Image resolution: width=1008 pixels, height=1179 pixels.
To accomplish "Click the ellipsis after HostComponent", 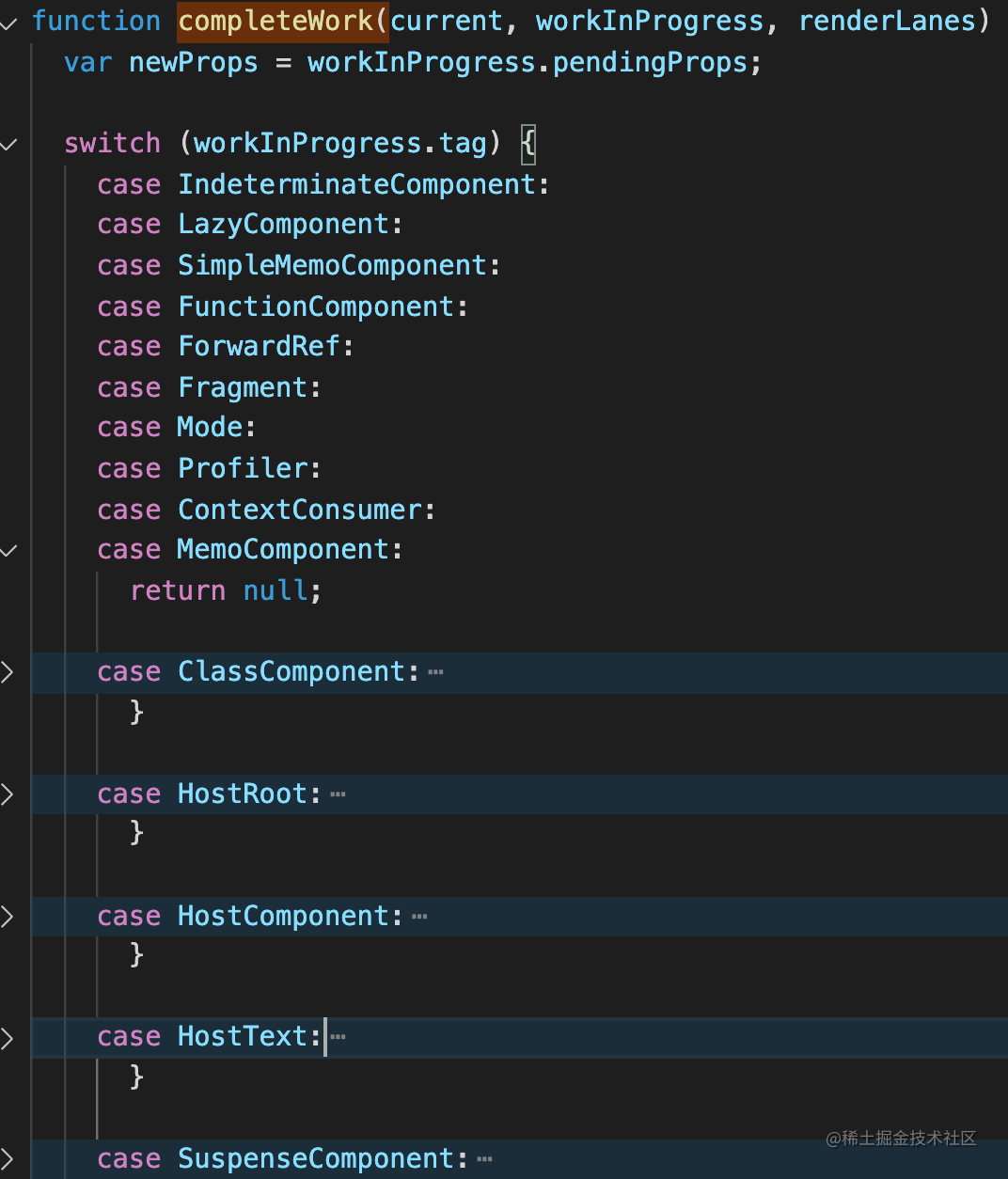I will tap(419, 917).
